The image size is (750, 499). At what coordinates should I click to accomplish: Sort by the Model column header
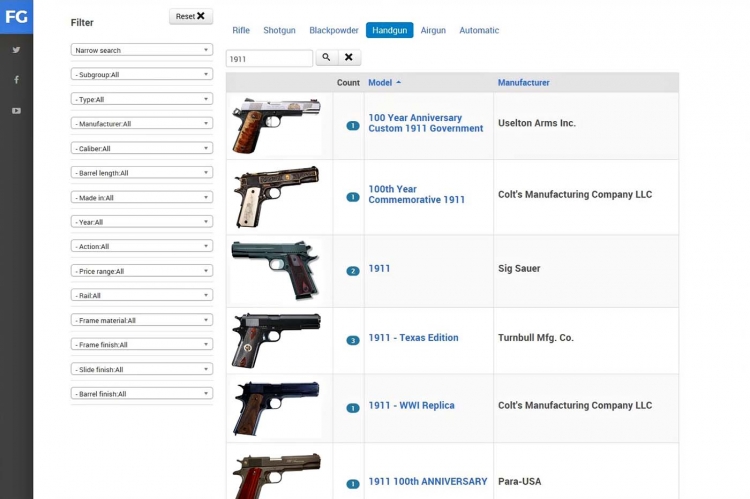point(380,83)
